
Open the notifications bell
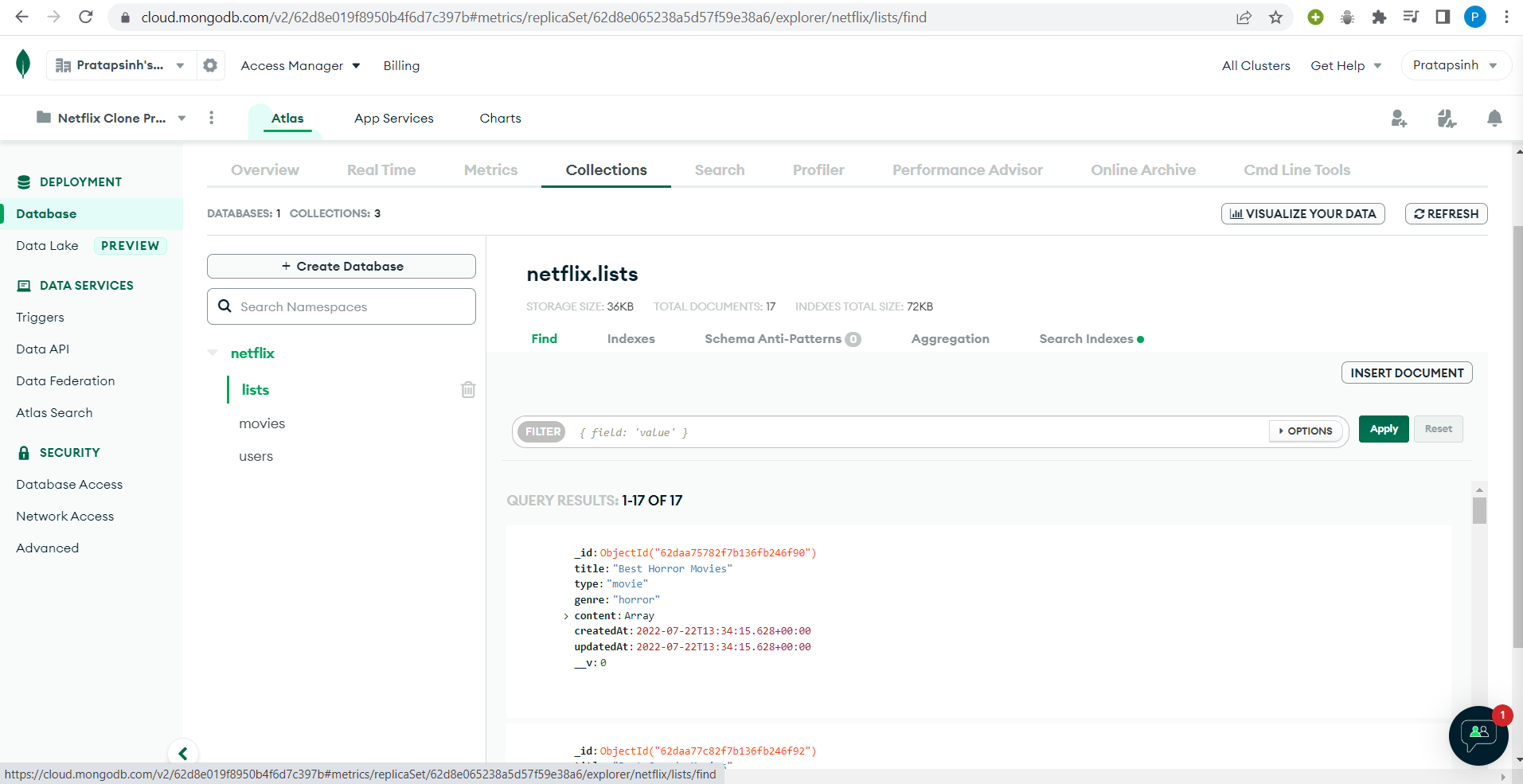pos(1494,118)
